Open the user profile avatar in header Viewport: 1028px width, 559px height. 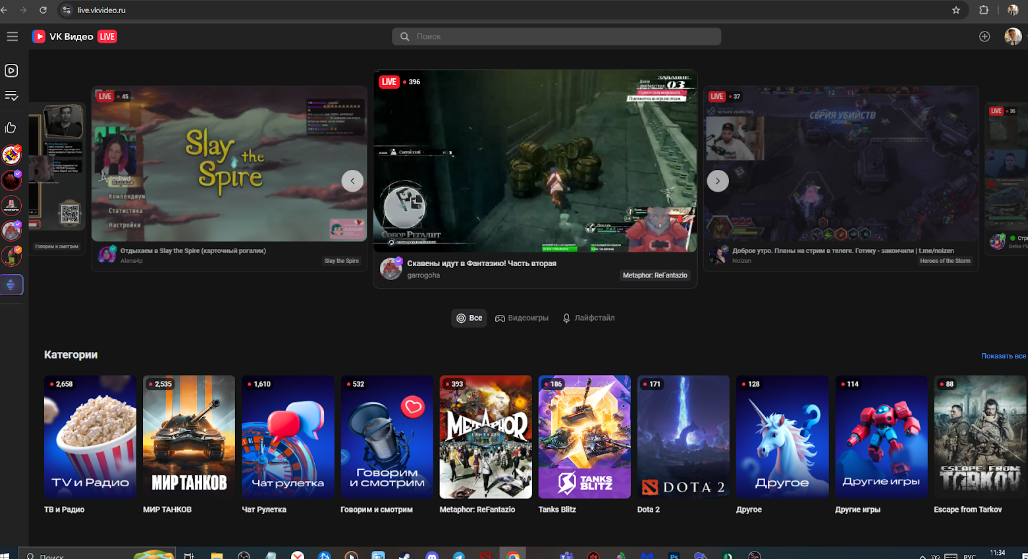coord(1012,37)
